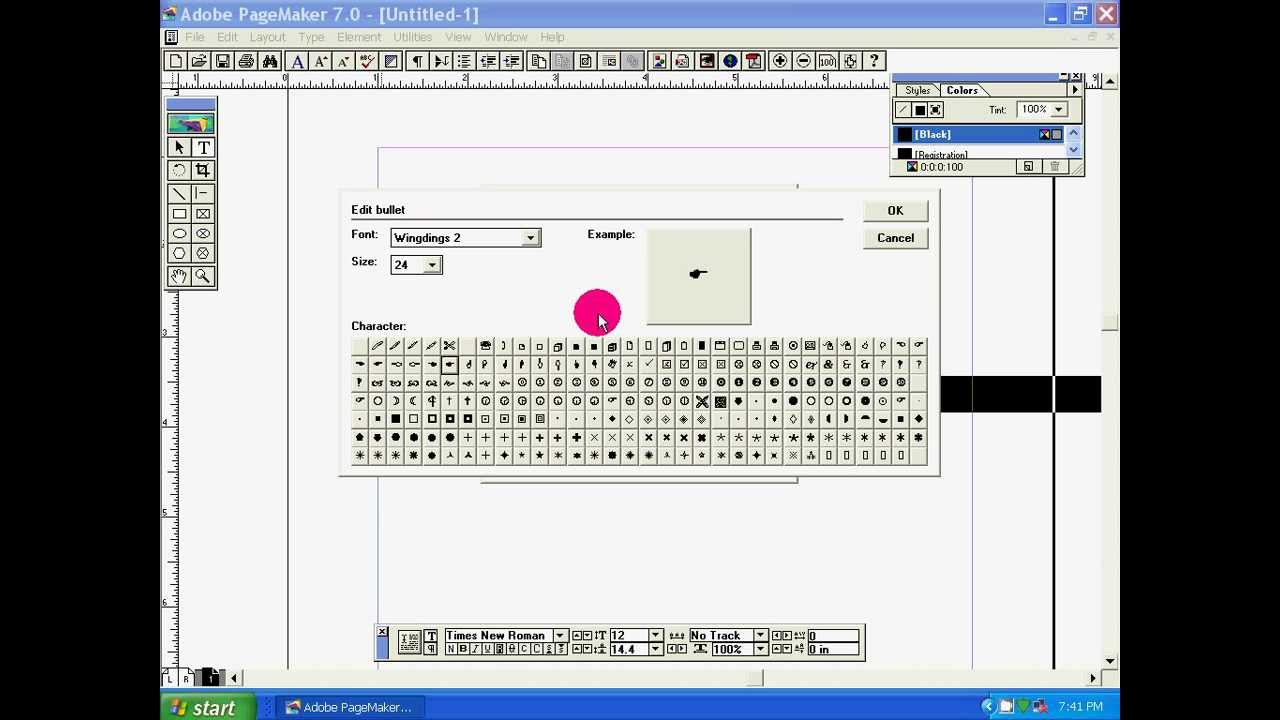Screen dimensions: 1280x720
Task: Click the New document toolbar icon
Action: point(176,61)
